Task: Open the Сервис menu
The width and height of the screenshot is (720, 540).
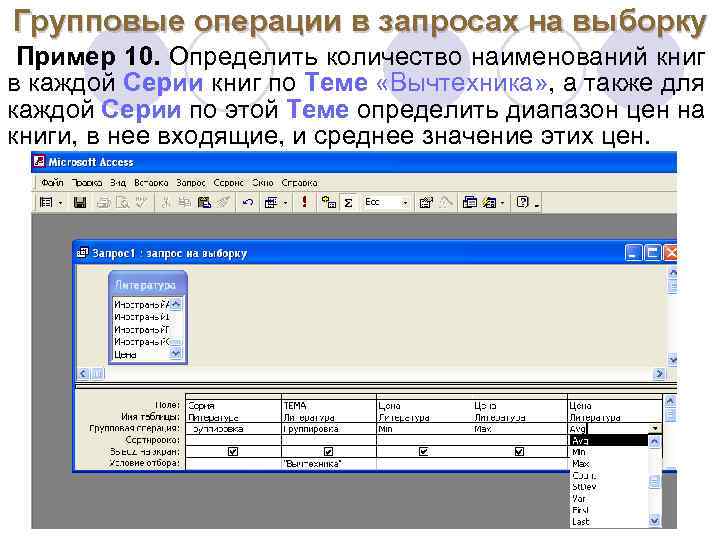Action: 228,183
